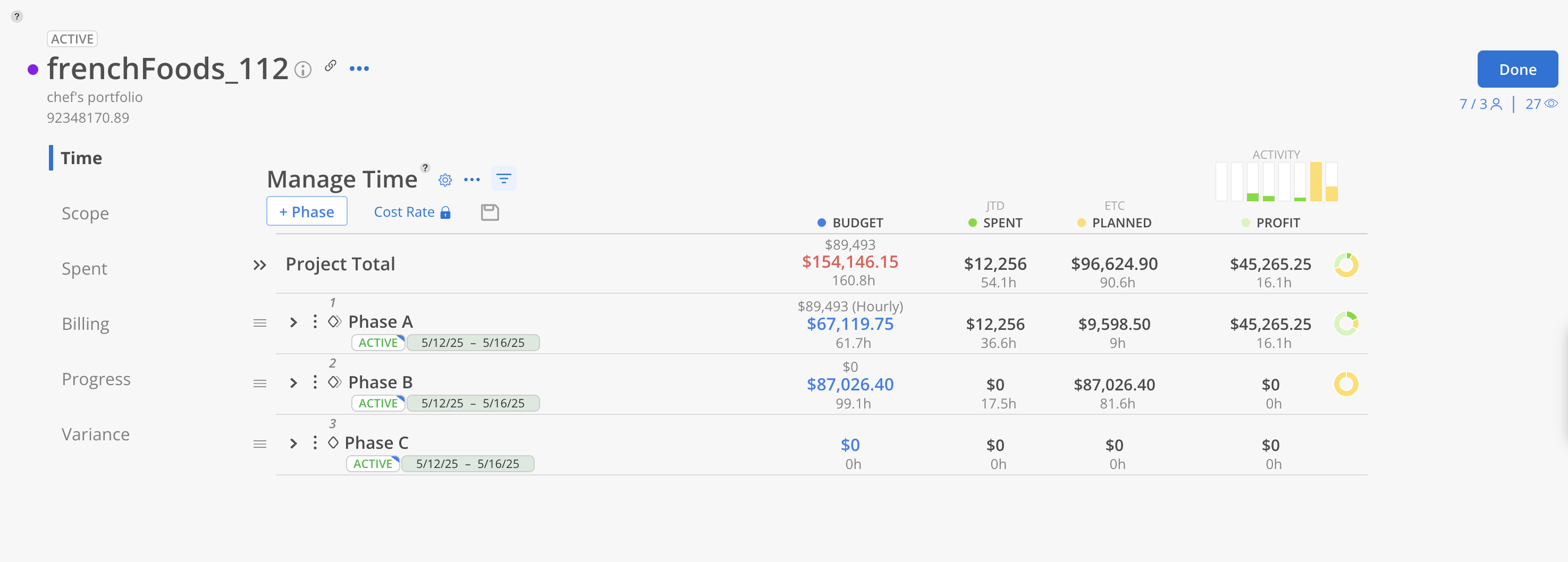Expand all via Project Total double chevron
This screenshot has height=562, width=1568.
click(x=260, y=265)
